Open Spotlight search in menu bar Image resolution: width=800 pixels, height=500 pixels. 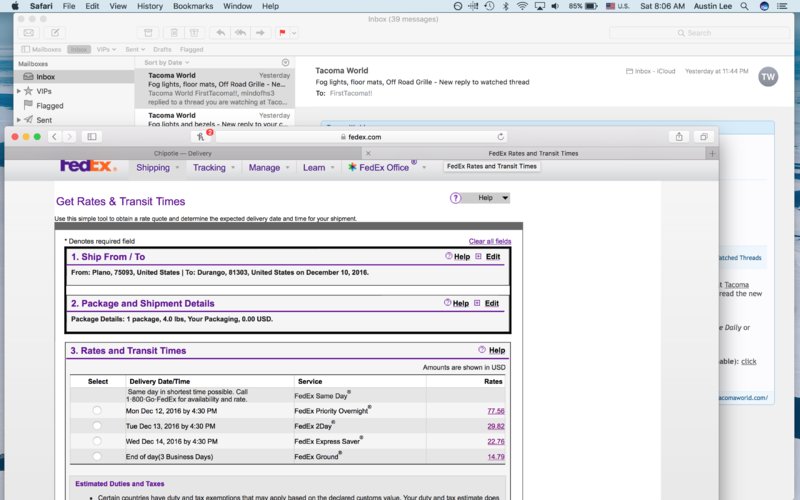pyautogui.click(x=744, y=6)
